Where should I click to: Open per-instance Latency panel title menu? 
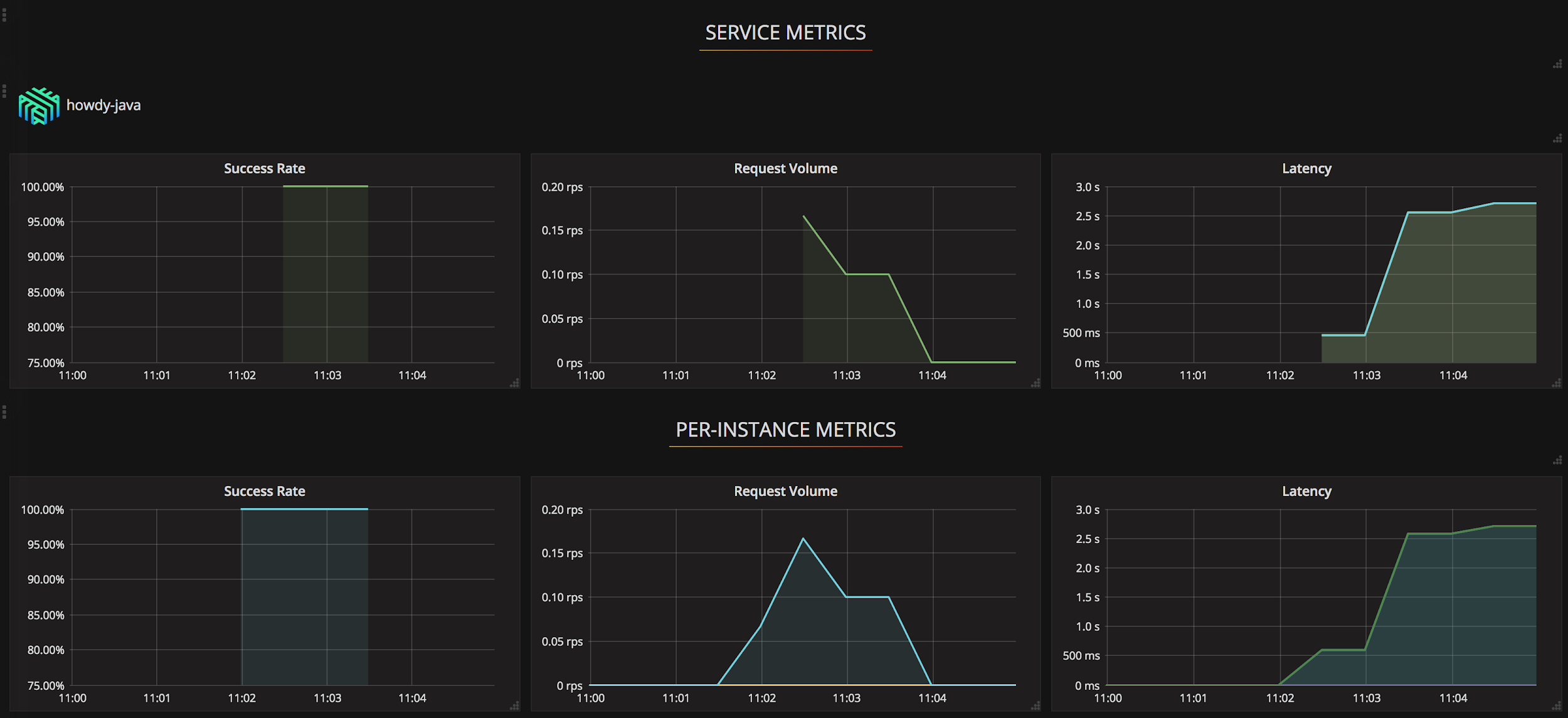(x=1306, y=492)
